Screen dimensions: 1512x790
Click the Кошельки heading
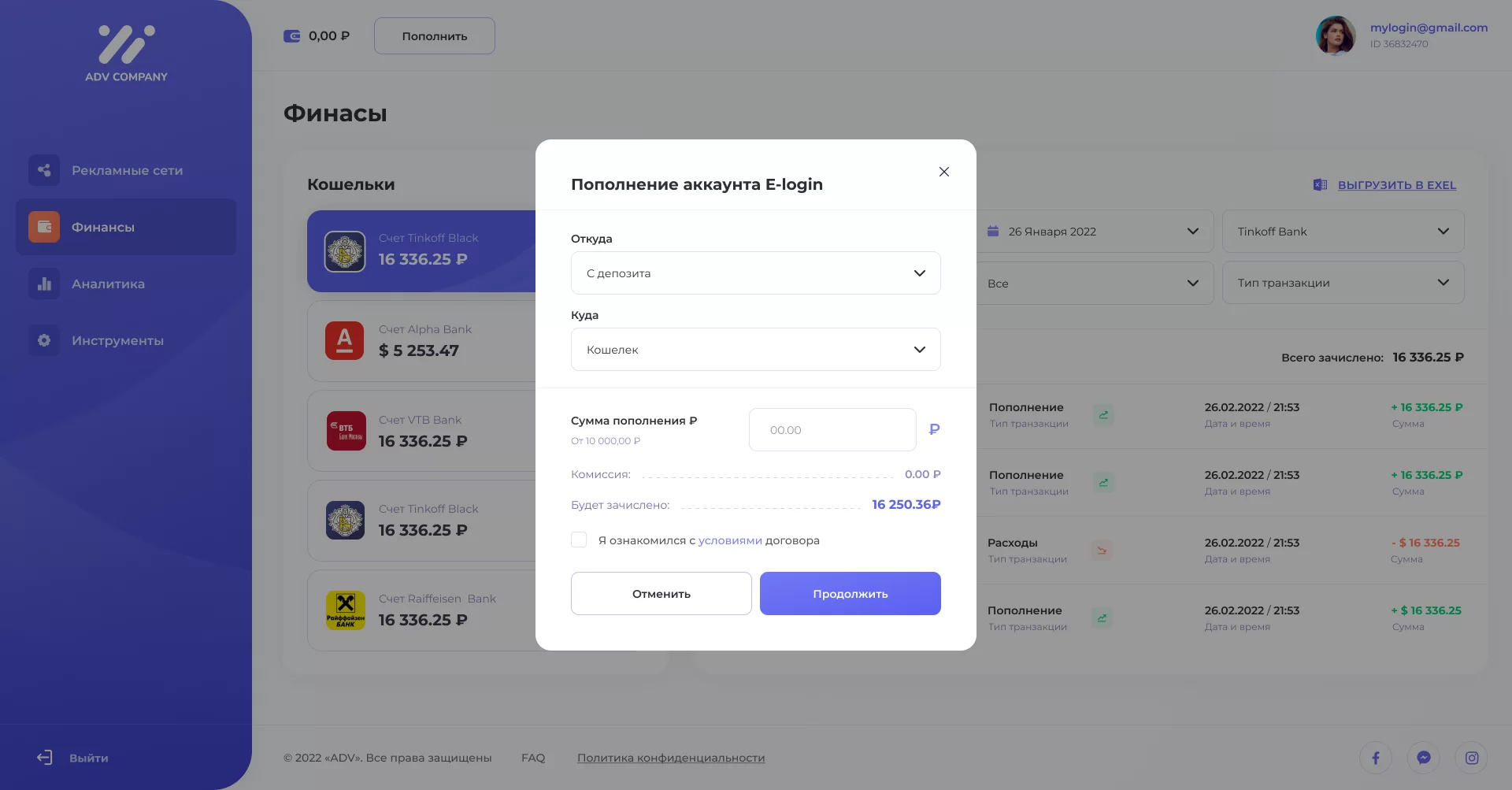(x=351, y=184)
